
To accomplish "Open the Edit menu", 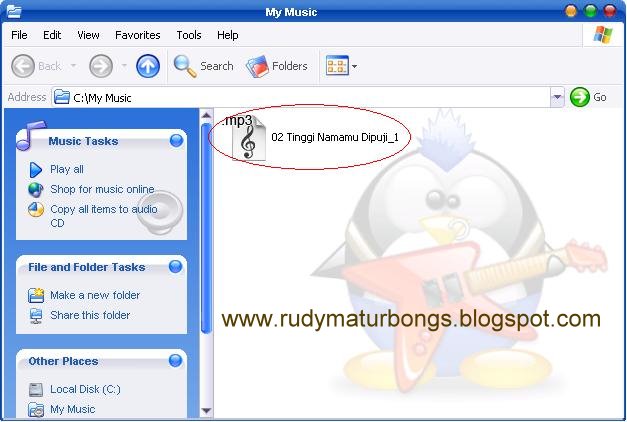I will (x=52, y=35).
